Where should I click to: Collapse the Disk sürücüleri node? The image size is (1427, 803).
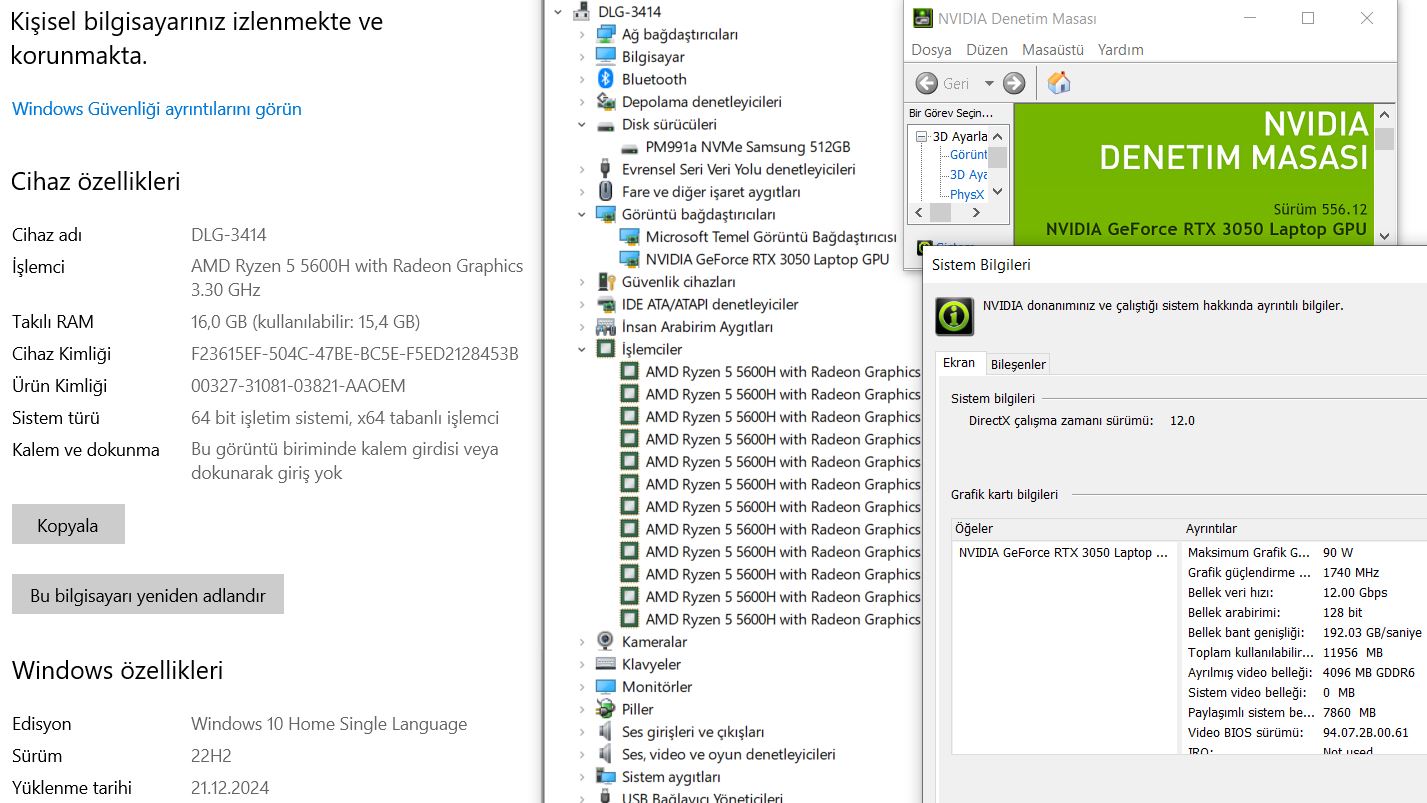click(581, 125)
